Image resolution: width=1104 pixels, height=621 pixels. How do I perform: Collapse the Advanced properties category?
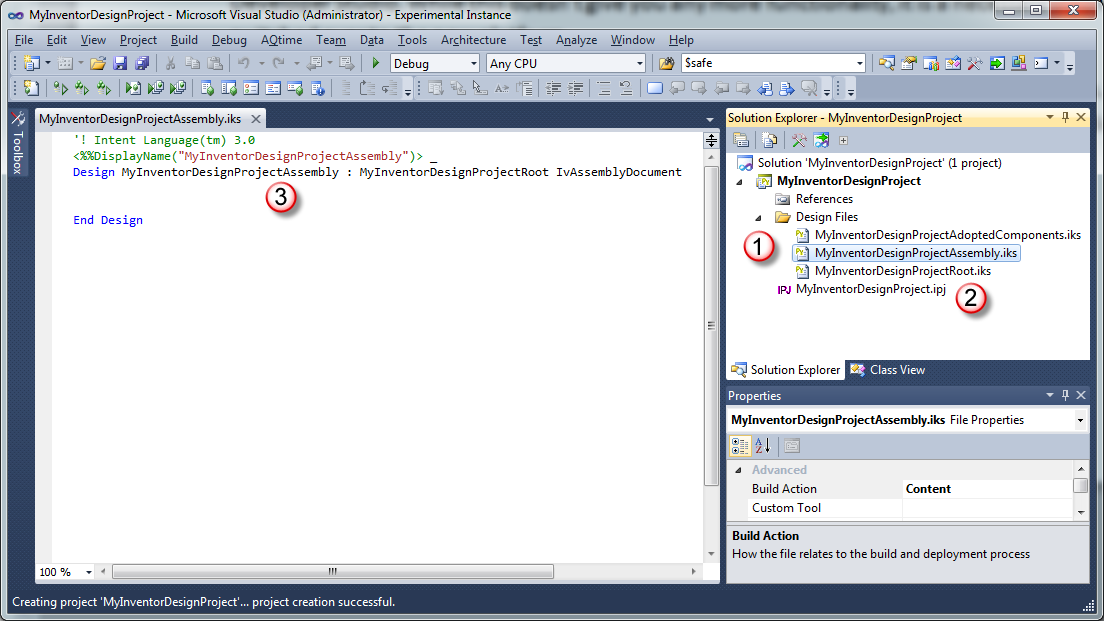[739, 470]
